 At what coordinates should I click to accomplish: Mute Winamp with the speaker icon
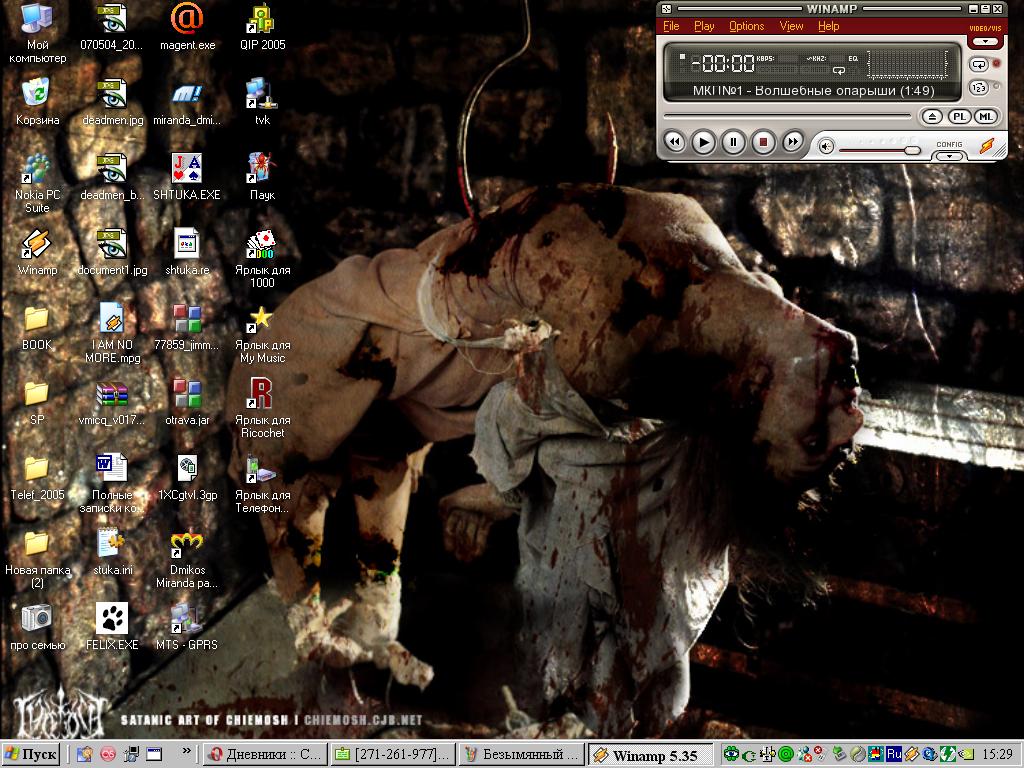click(826, 147)
